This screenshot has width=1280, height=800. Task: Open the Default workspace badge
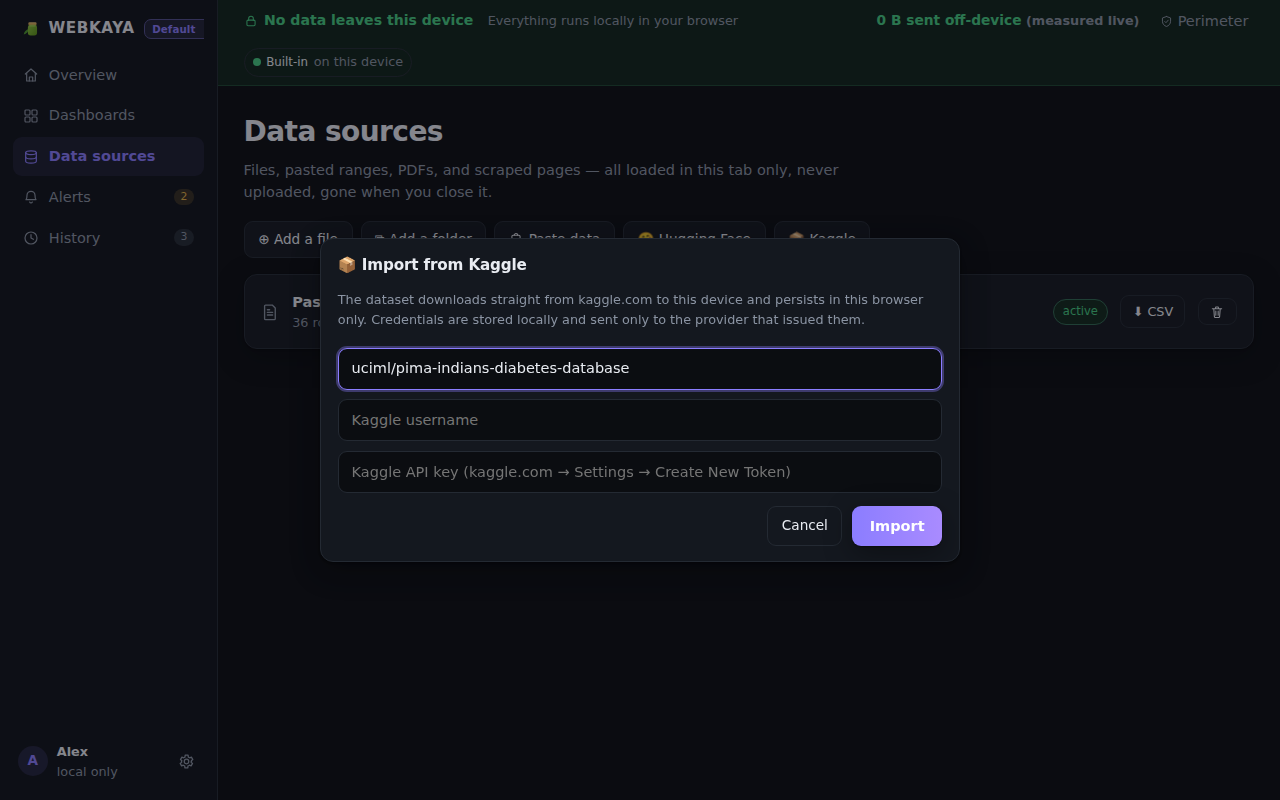(x=174, y=29)
